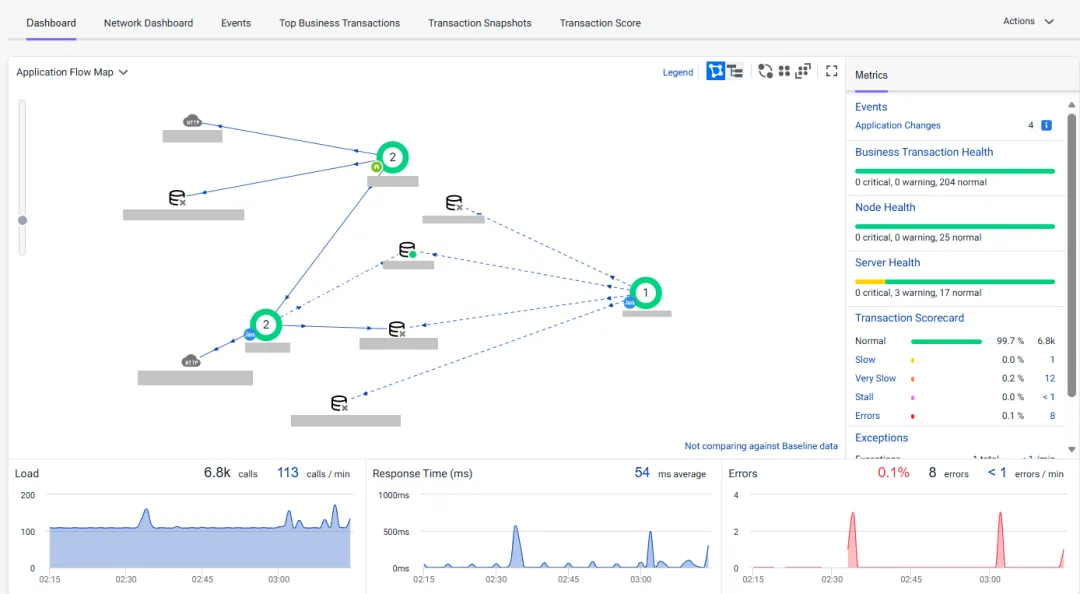Click the Node Health status bar

(x=955, y=226)
